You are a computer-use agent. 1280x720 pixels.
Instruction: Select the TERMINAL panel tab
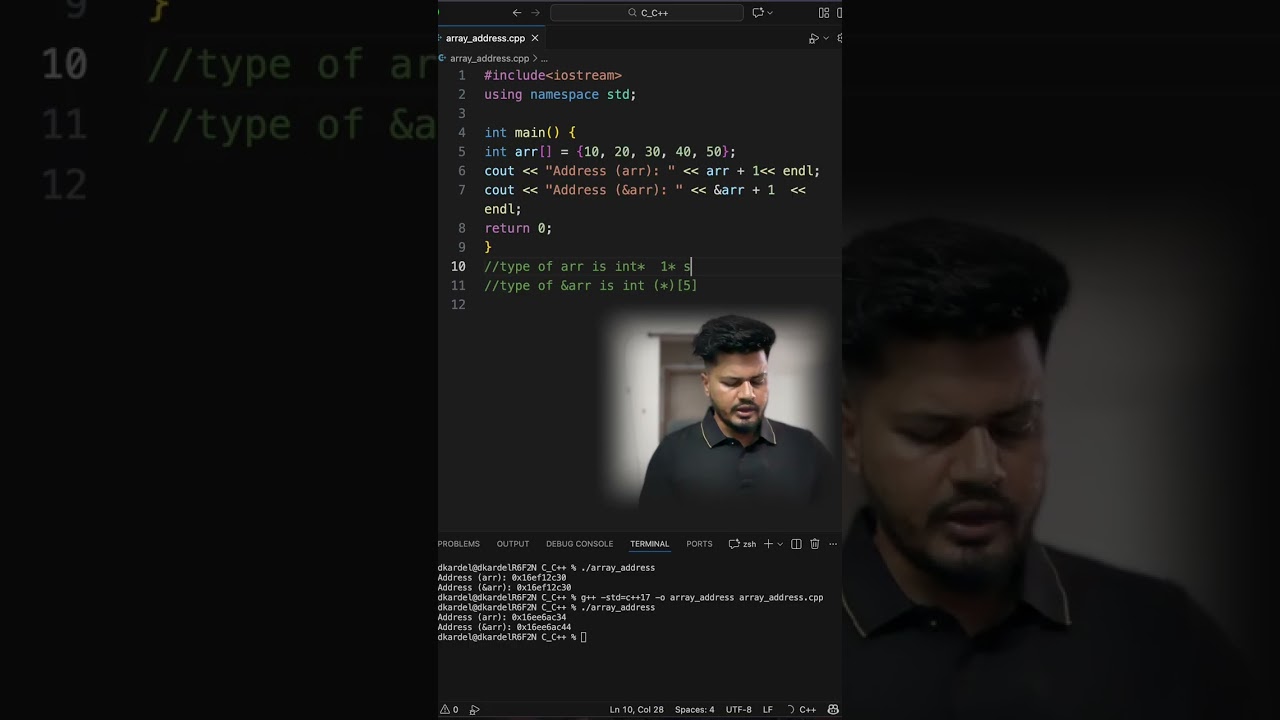(x=649, y=544)
